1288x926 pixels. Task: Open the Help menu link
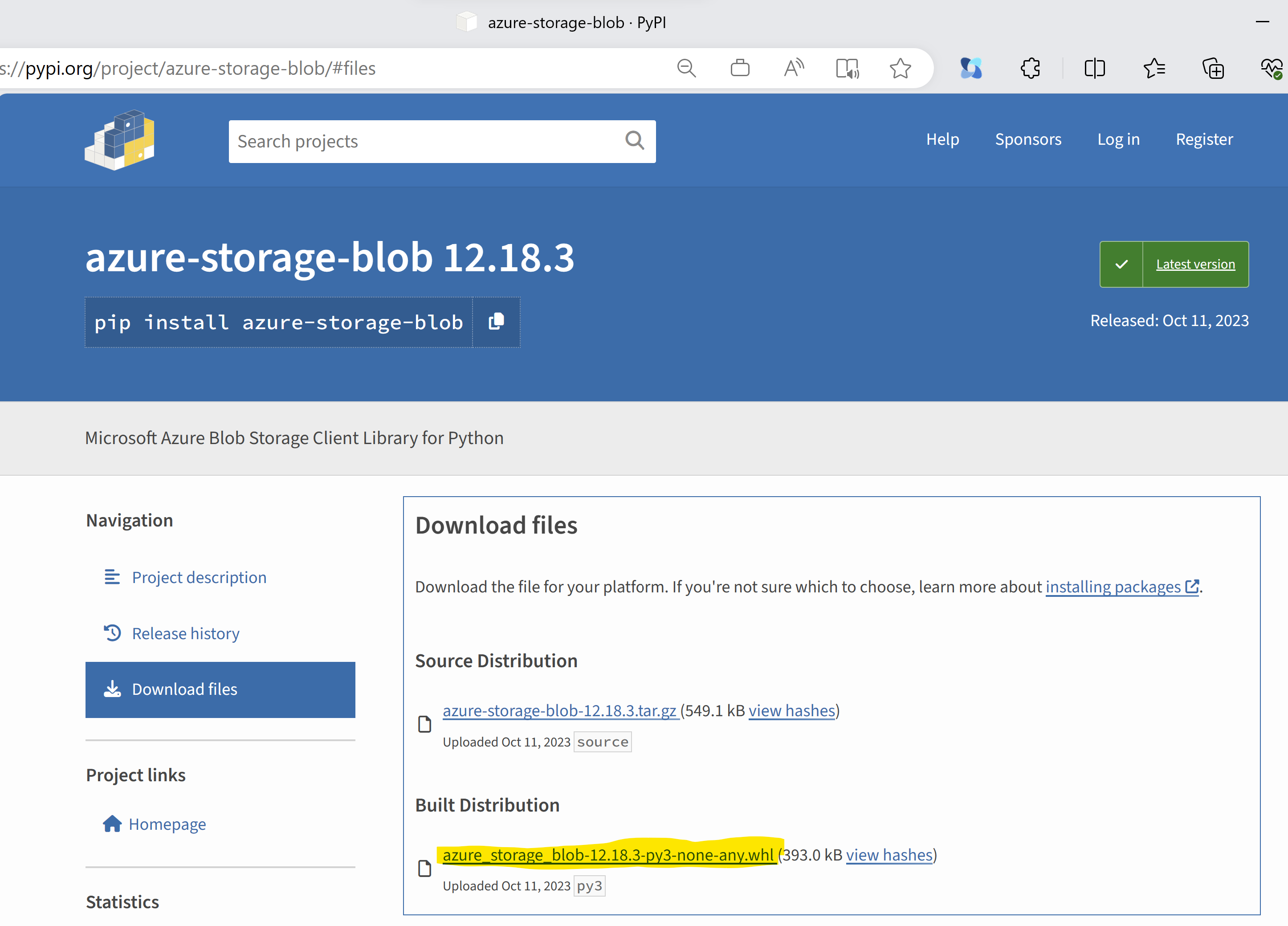tap(943, 139)
